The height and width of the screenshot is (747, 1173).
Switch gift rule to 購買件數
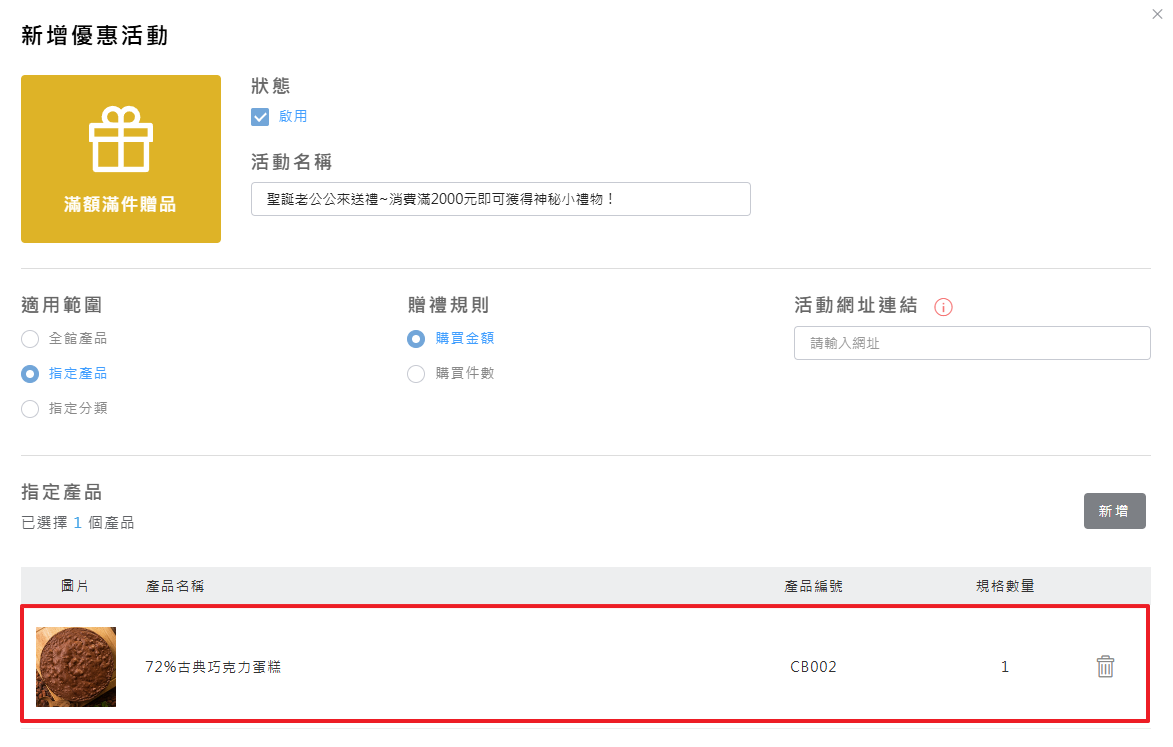pyautogui.click(x=416, y=374)
